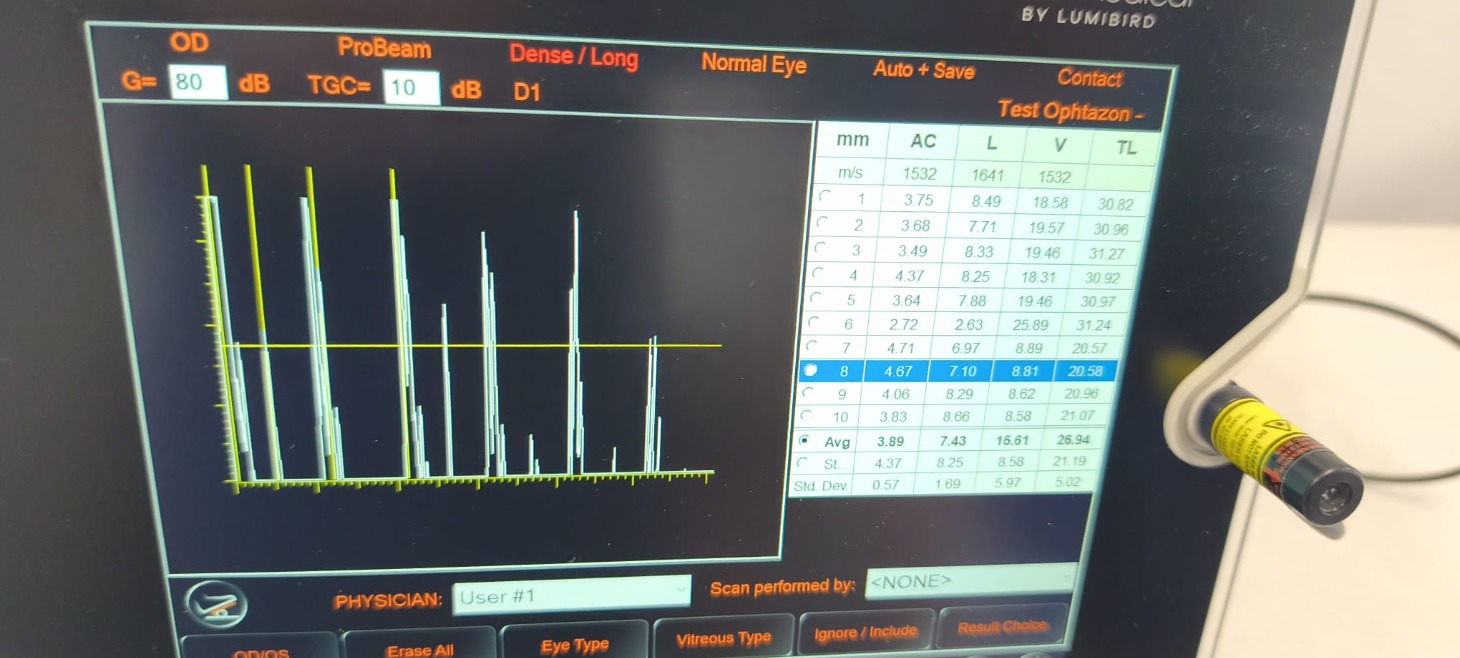Click the round probe icon beside Physician
This screenshot has height=658, width=1460.
[217, 604]
